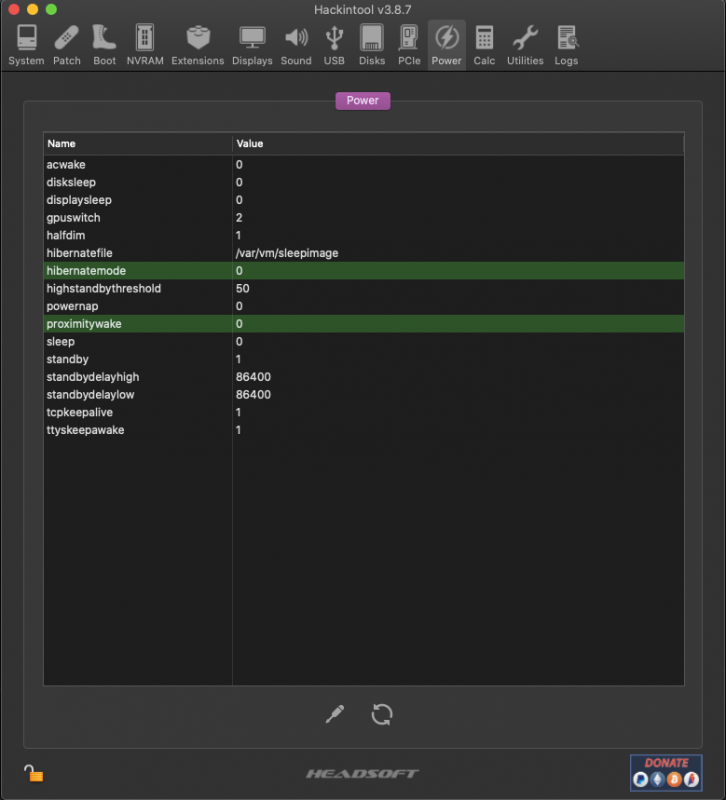The image size is (726, 800).
Task: Open the Displays section
Action: point(252,45)
